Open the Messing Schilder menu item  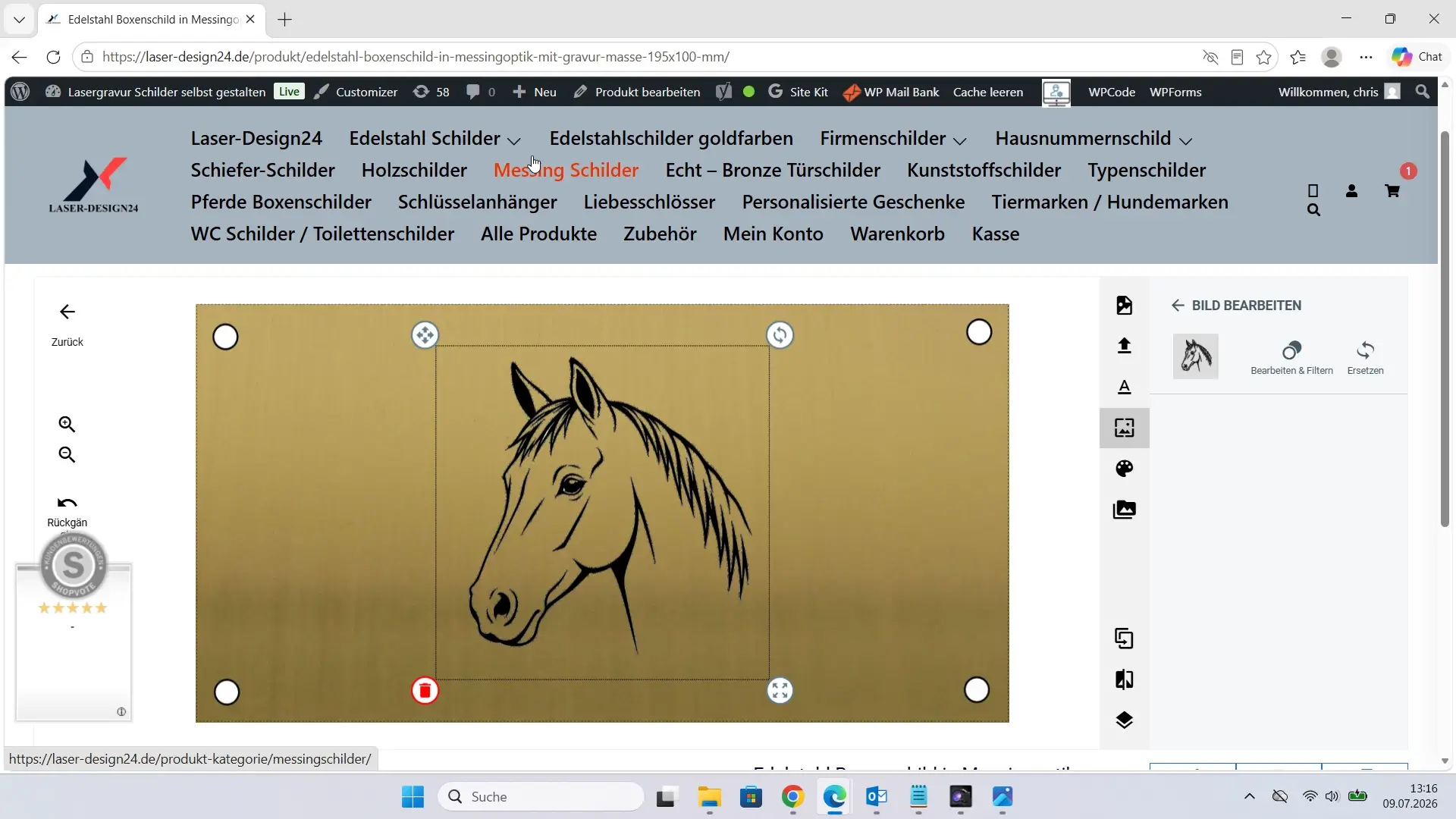click(x=566, y=170)
